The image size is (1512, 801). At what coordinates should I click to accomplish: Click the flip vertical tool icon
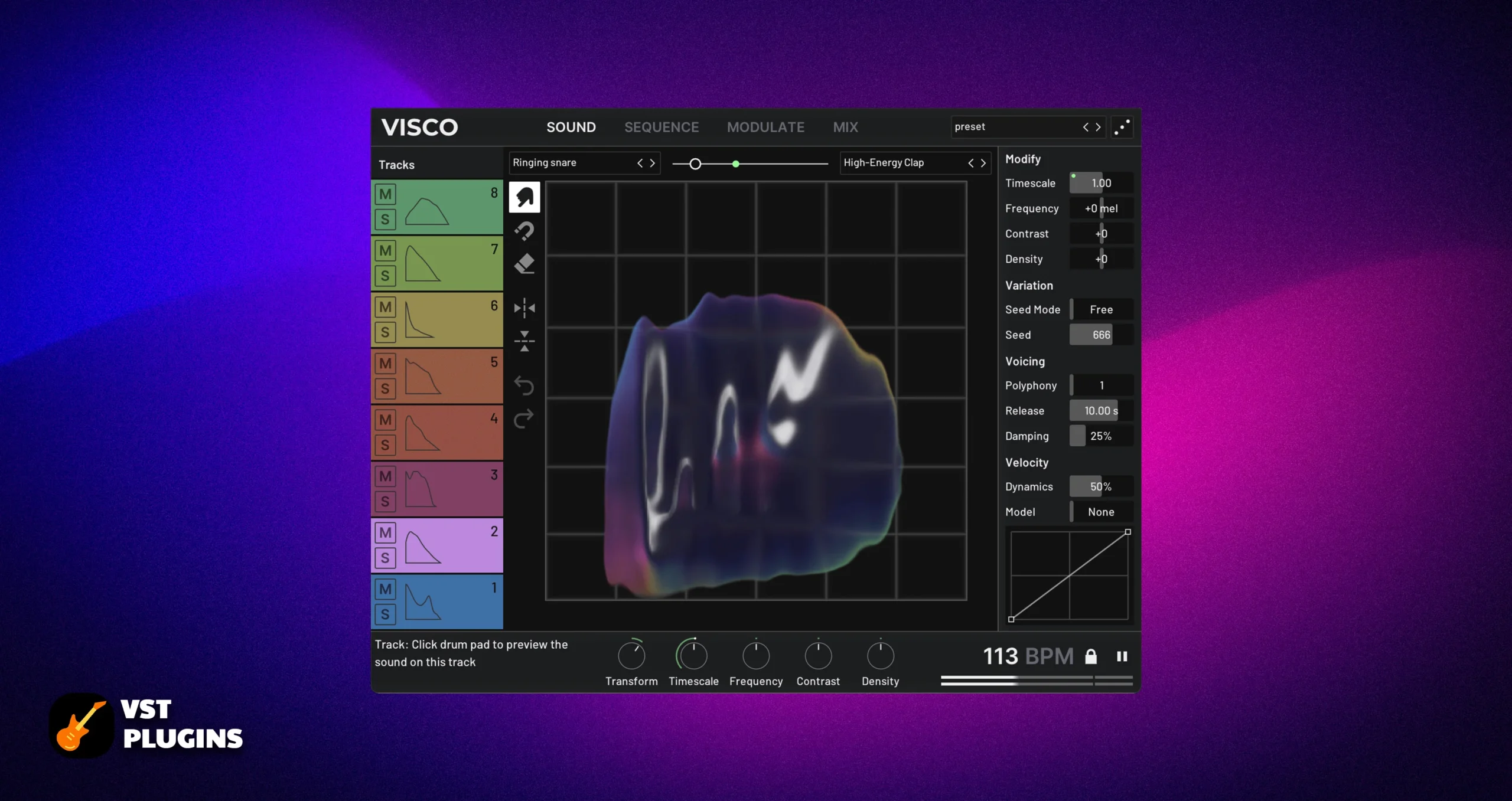tap(524, 341)
